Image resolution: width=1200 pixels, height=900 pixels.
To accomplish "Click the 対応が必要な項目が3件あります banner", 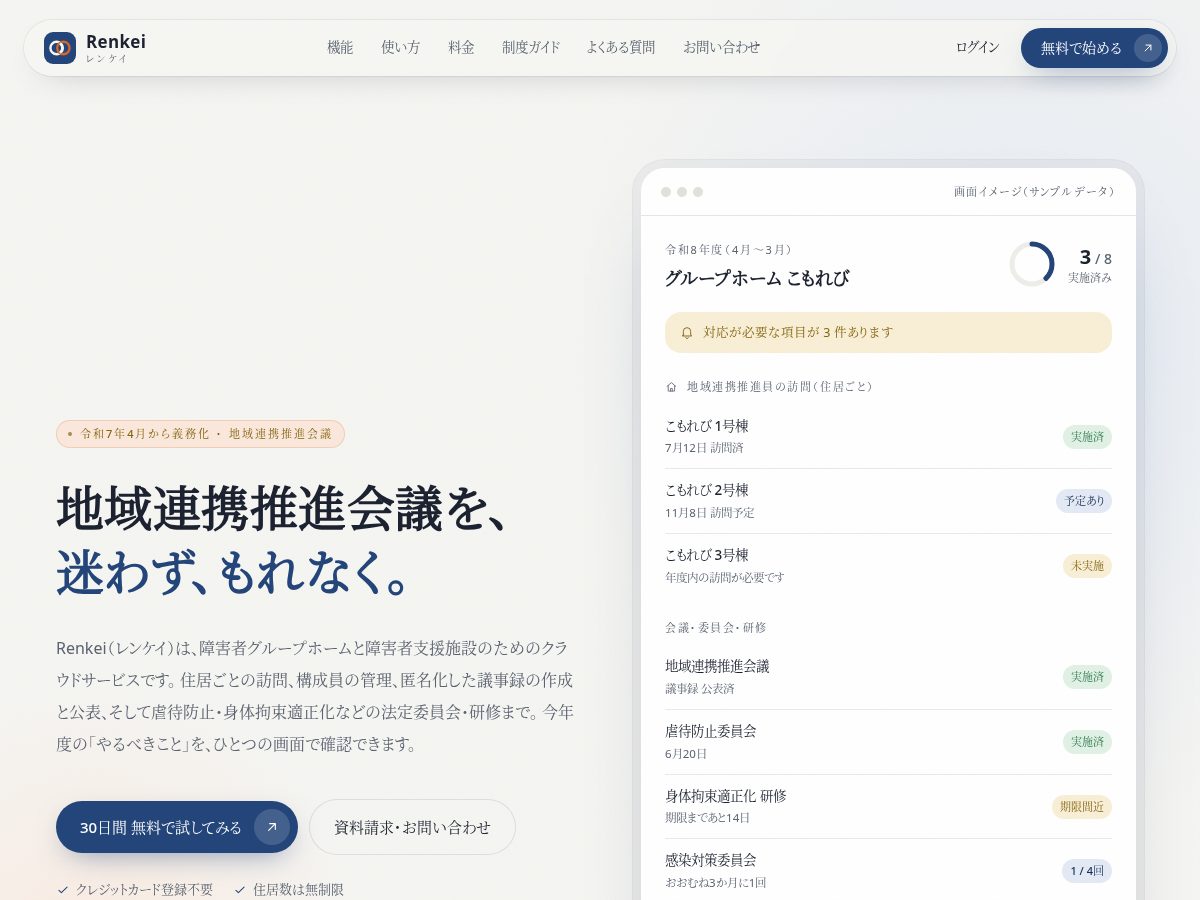I will pos(888,332).
